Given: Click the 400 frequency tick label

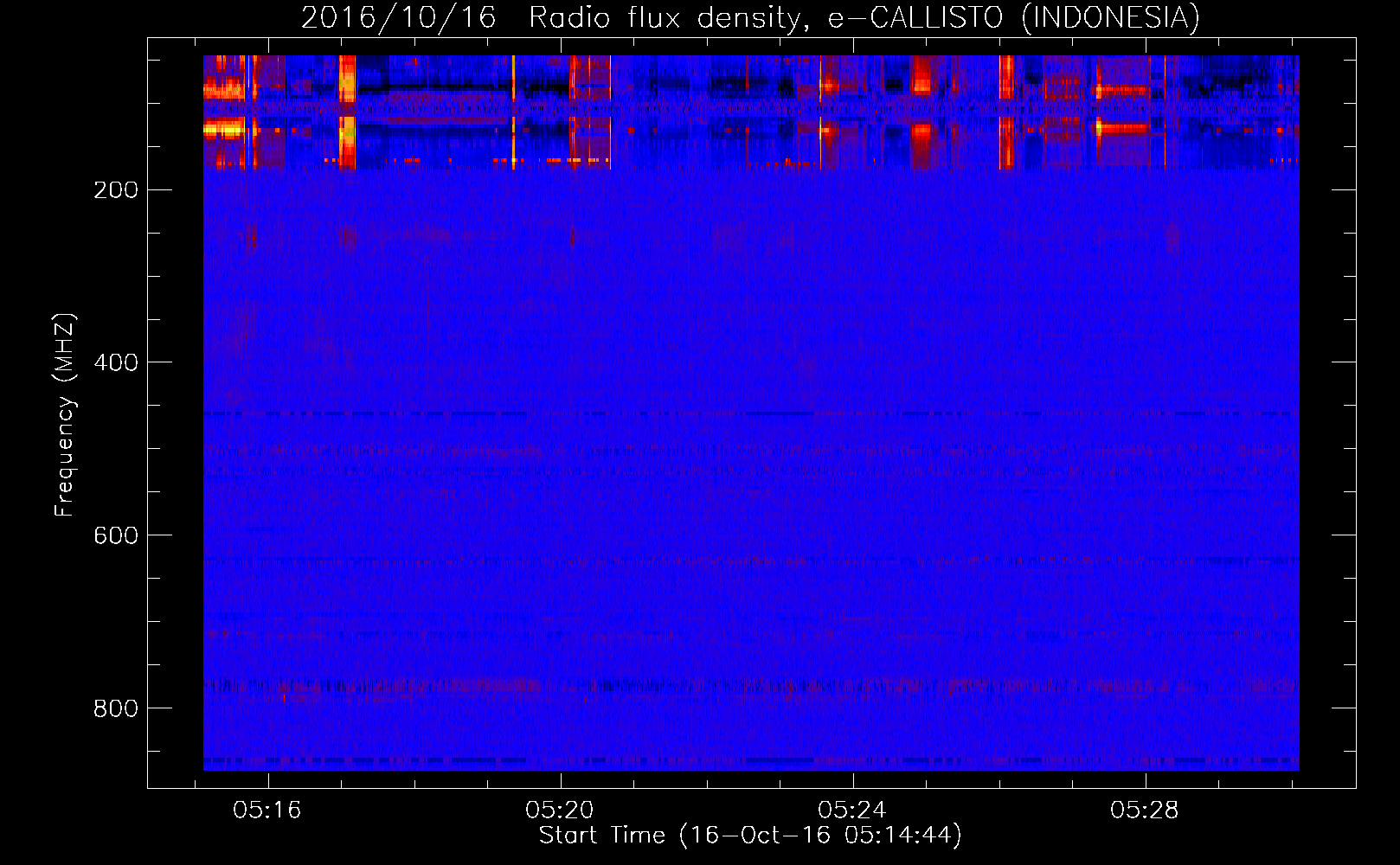Looking at the screenshot, I should click(116, 362).
